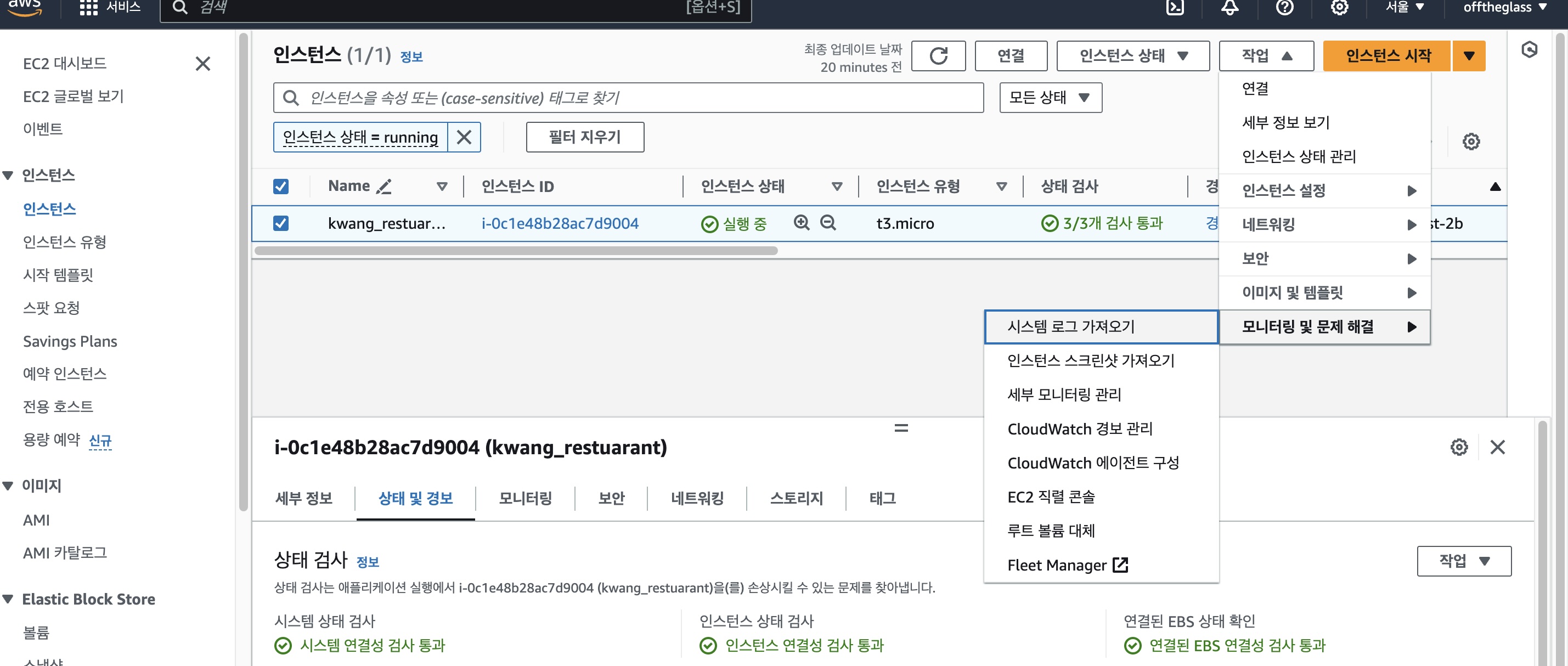Click the edit pencil icon beside Name column

click(383, 187)
